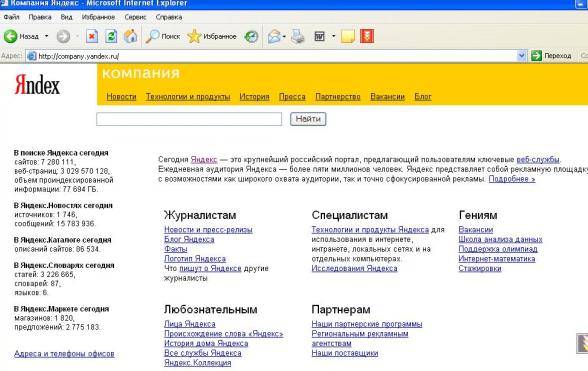Open the Партнерство navigation link
588x371 pixels.
338,97
